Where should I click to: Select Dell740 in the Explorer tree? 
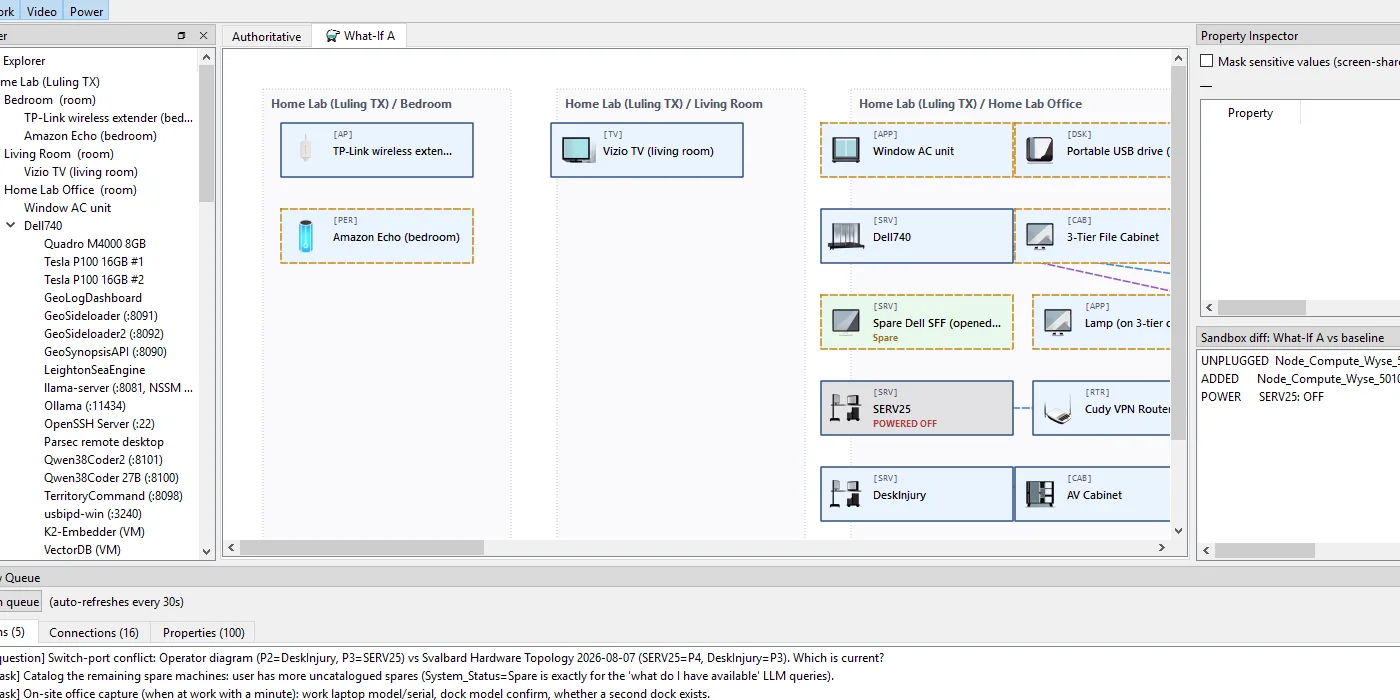[x=43, y=226]
